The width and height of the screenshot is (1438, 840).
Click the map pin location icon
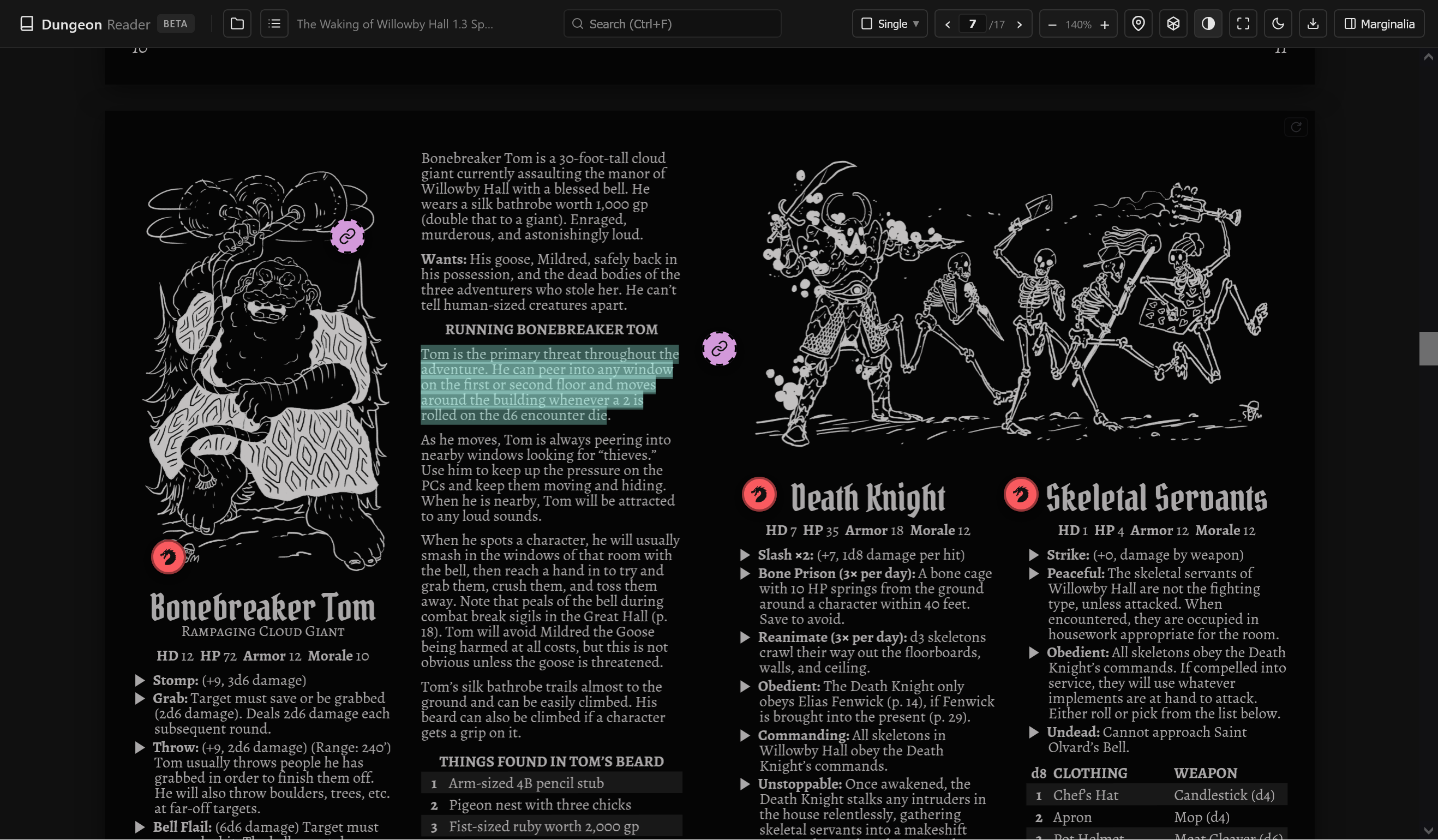1139,24
